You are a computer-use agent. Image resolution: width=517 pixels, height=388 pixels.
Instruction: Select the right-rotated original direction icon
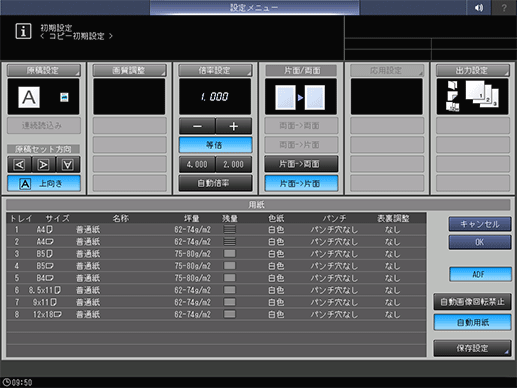pyautogui.click(x=44, y=164)
